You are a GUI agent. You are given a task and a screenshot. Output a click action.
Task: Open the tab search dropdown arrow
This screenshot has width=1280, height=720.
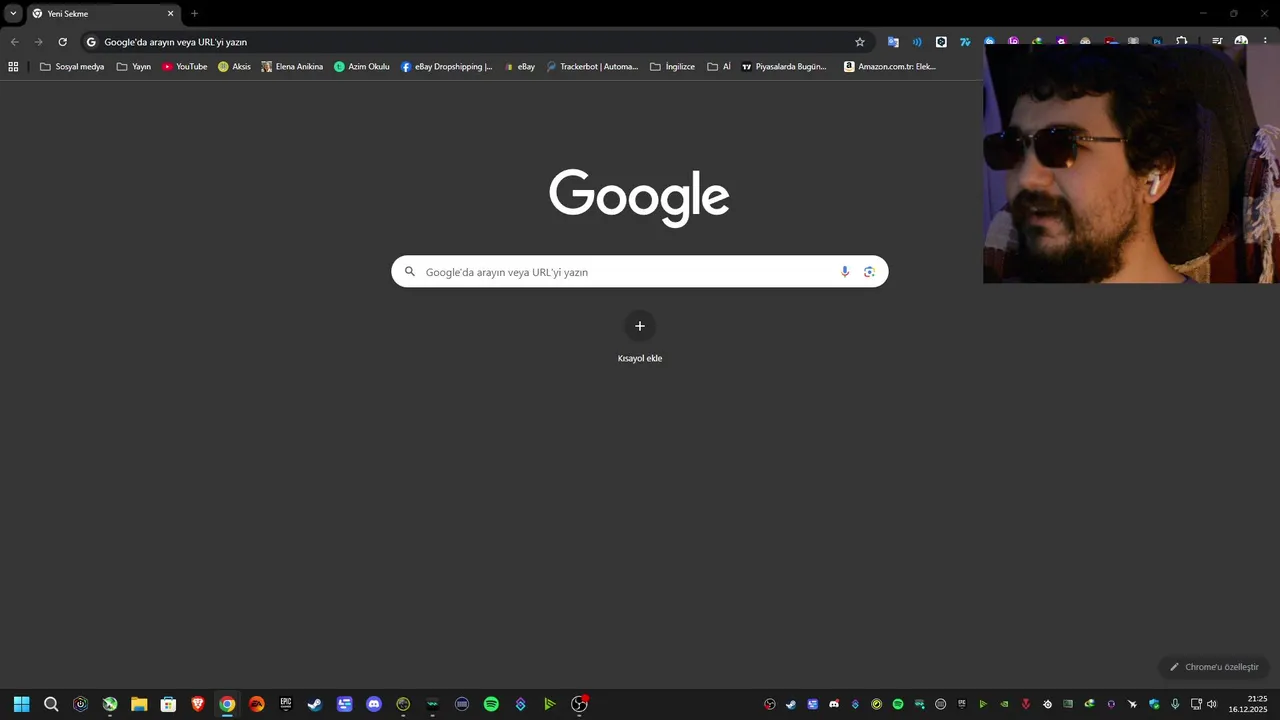(x=13, y=13)
